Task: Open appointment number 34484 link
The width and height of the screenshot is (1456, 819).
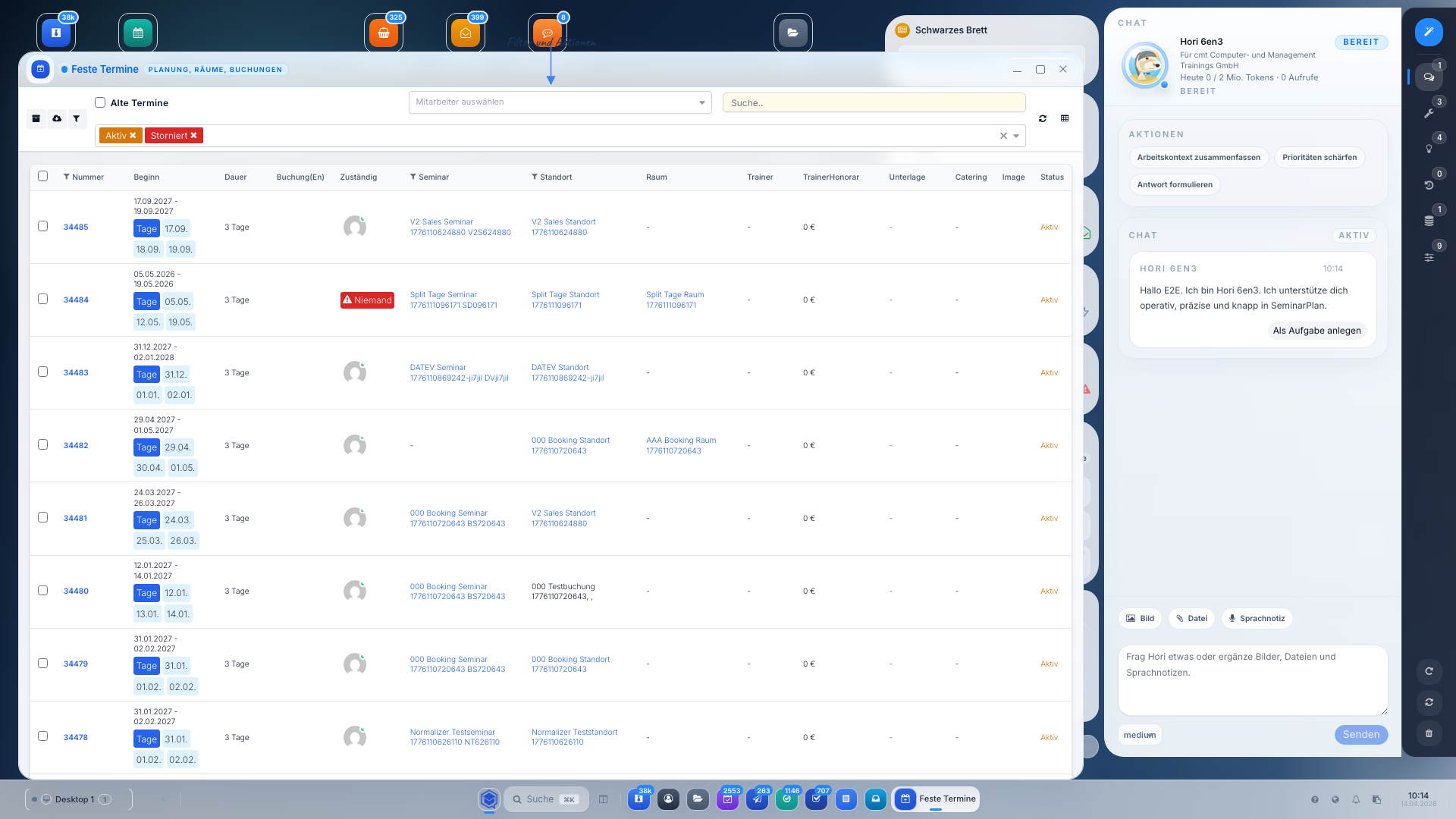Action: [76, 300]
